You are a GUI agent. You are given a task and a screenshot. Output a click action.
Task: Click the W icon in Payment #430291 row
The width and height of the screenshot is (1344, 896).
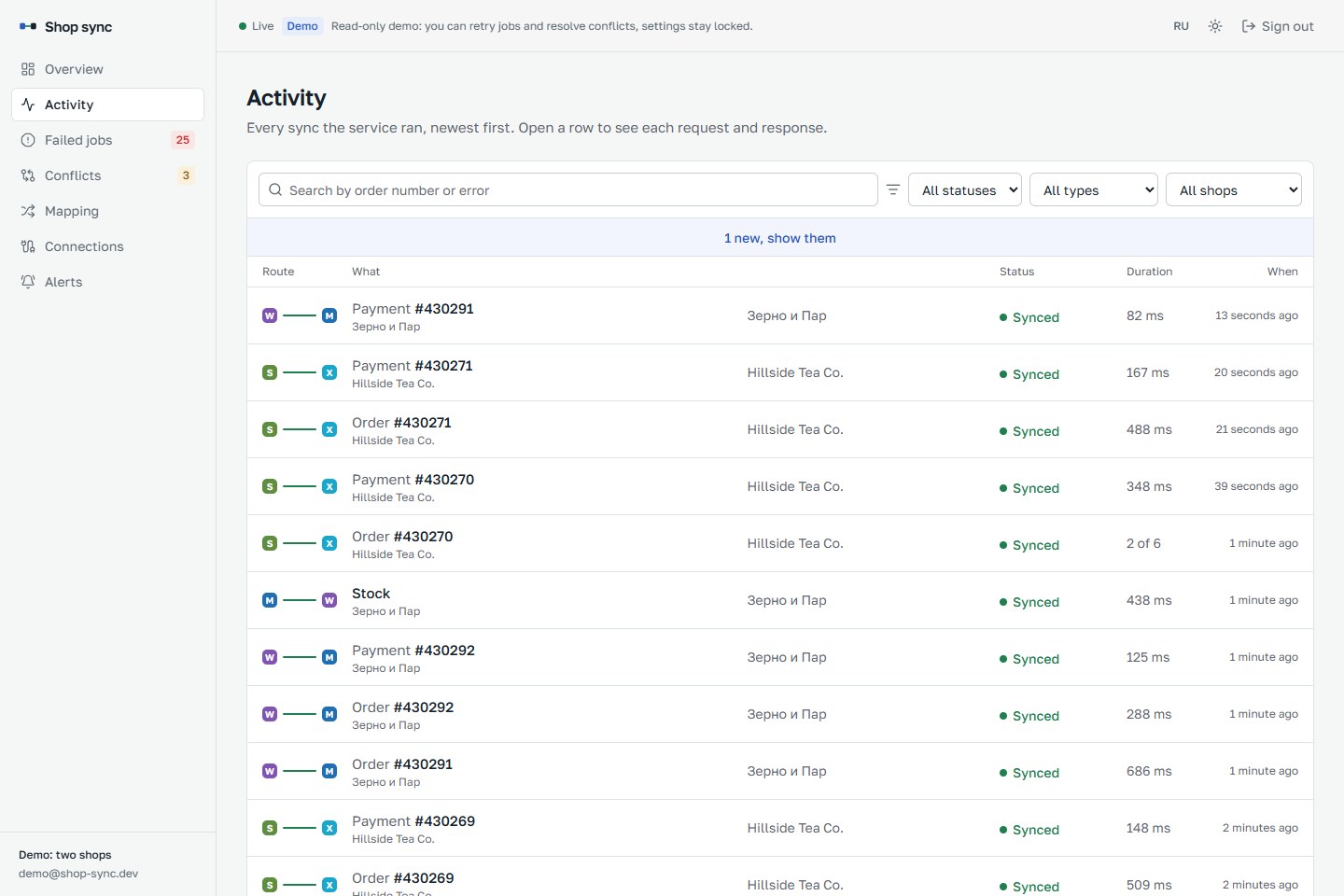[270, 315]
